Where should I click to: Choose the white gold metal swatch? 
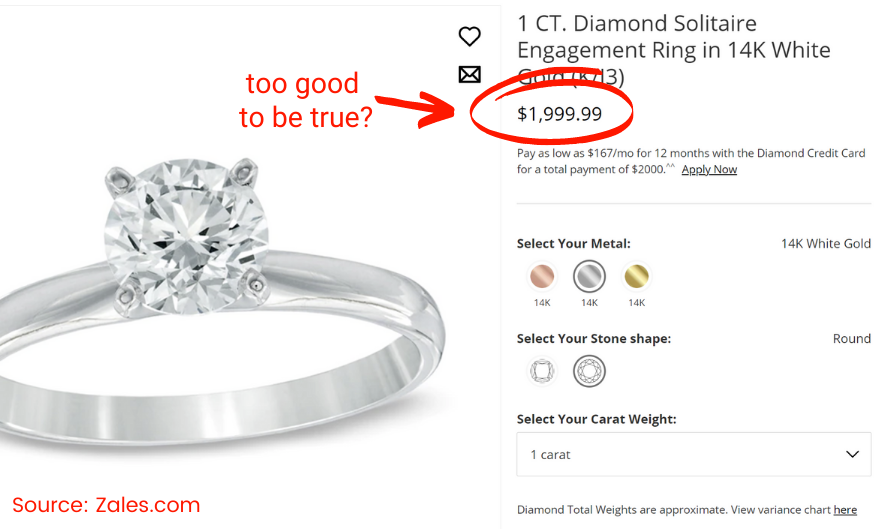pyautogui.click(x=589, y=276)
